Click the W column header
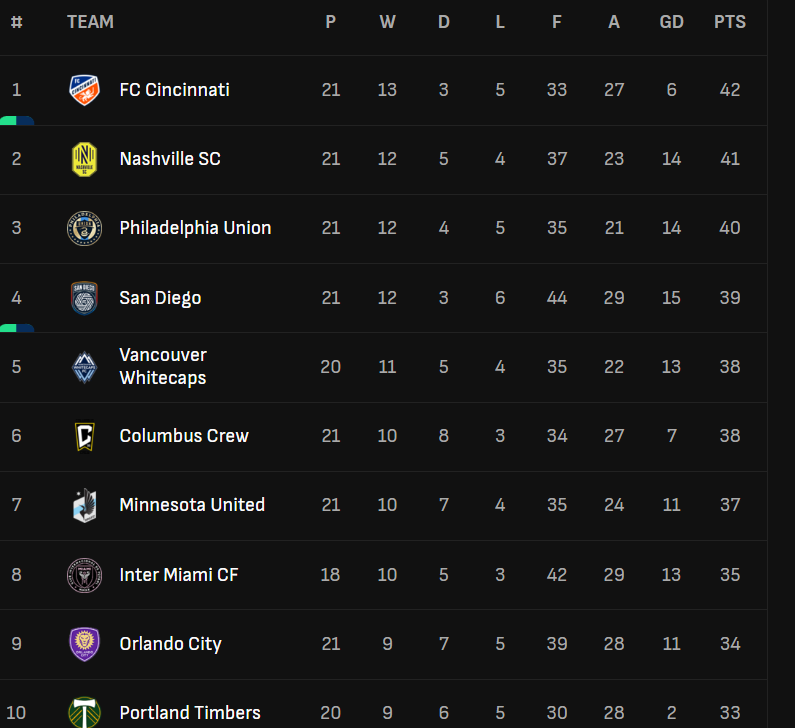Image resolution: width=795 pixels, height=728 pixels. tap(387, 22)
